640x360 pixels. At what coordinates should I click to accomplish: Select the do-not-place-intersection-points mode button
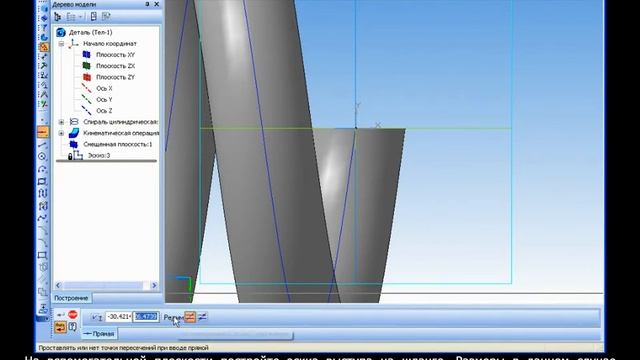pos(202,317)
